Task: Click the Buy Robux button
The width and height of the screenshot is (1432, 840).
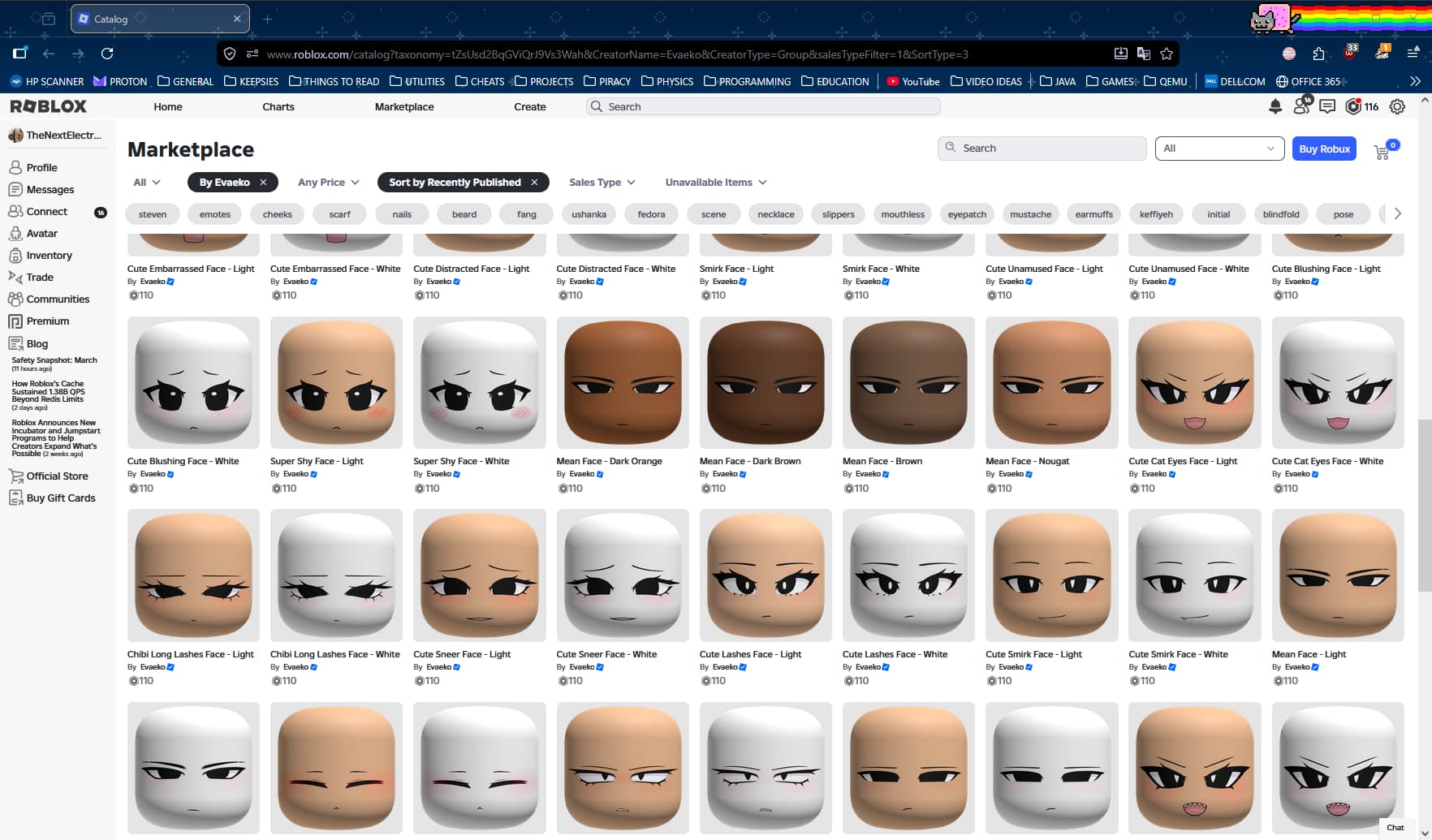Action: point(1324,149)
